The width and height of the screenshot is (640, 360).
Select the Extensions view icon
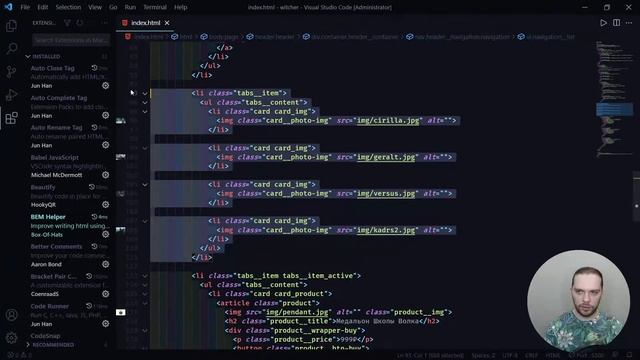11,118
